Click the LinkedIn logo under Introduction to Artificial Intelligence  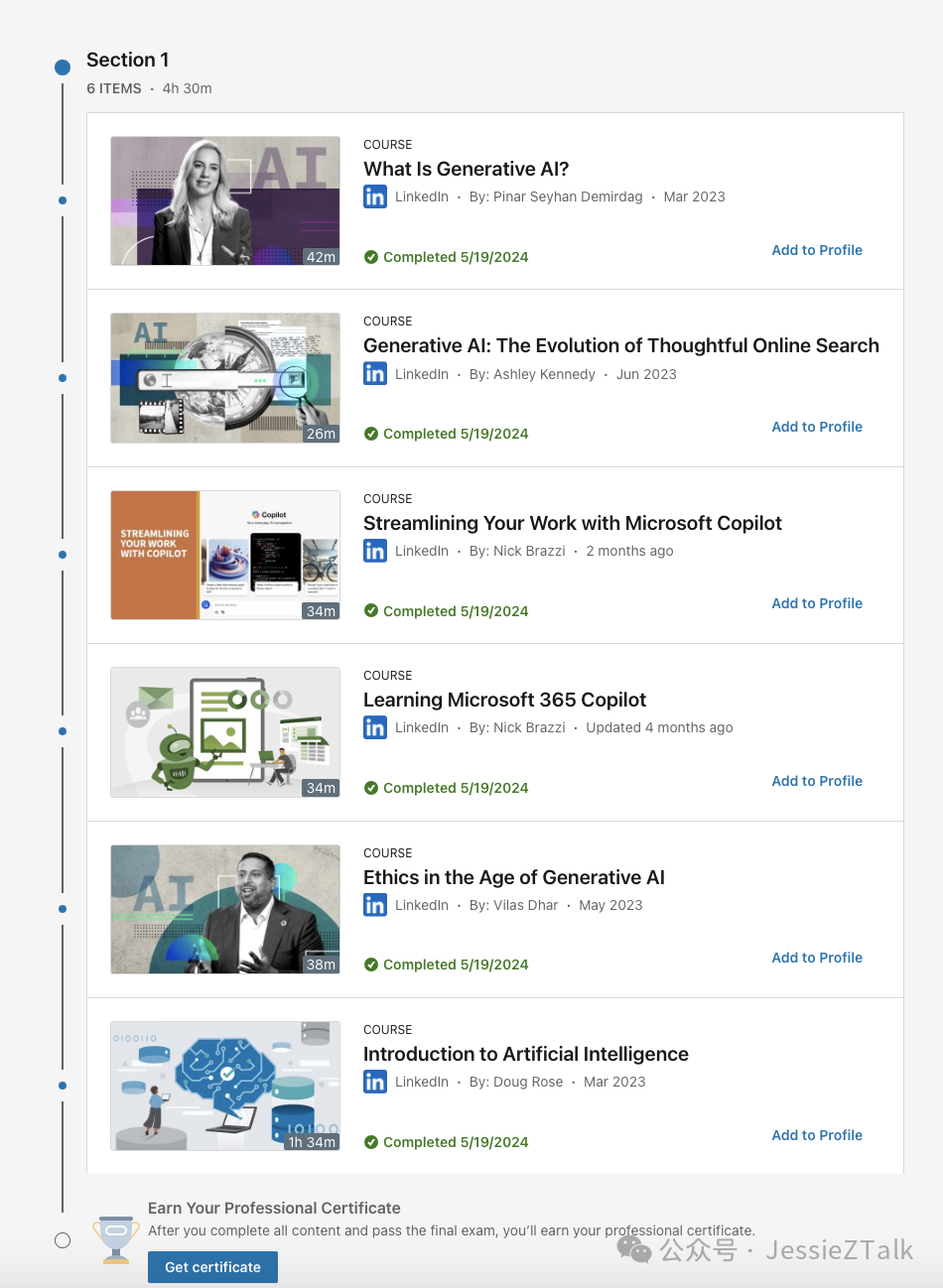(x=375, y=1082)
